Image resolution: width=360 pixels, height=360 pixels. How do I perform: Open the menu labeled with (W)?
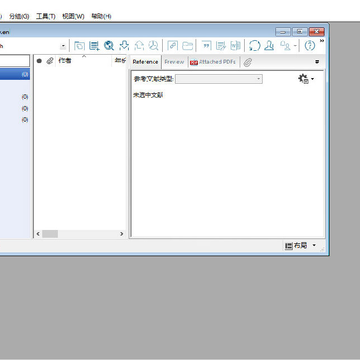[x=73, y=16]
